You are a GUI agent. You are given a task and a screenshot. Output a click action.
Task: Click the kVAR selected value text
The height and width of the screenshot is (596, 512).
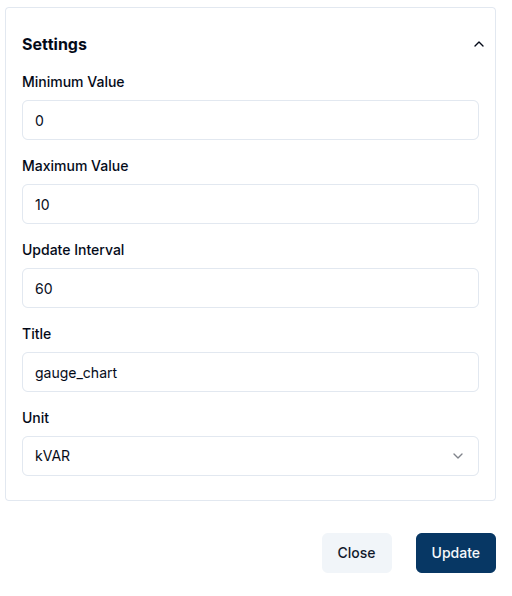coord(52,456)
